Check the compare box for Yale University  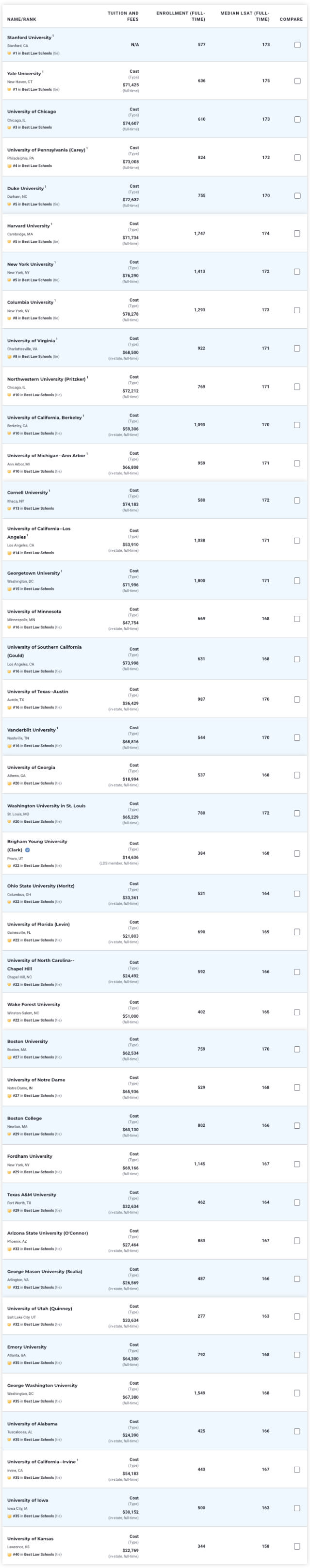coord(297,81)
